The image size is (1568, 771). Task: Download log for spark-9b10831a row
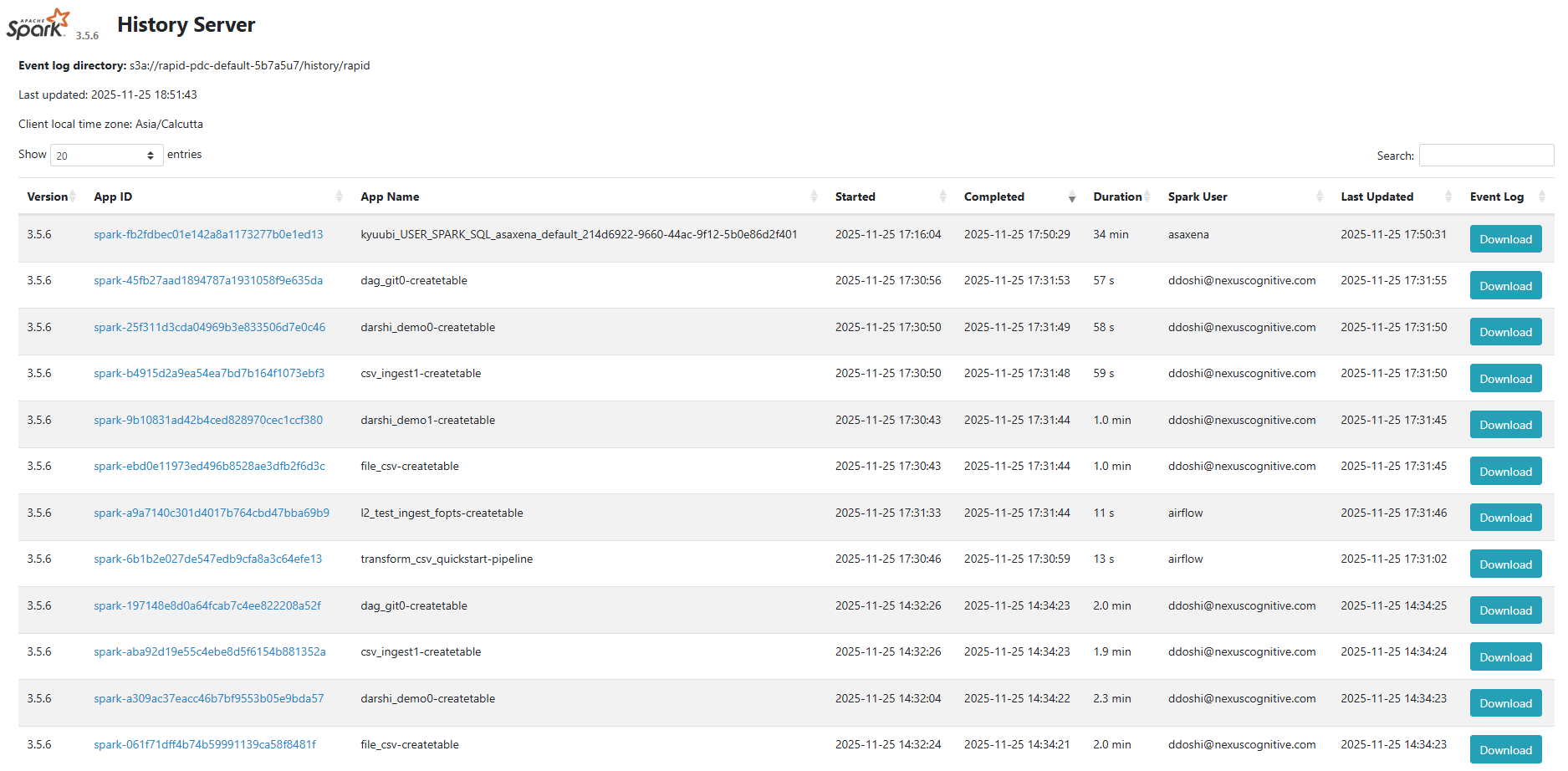click(1505, 425)
